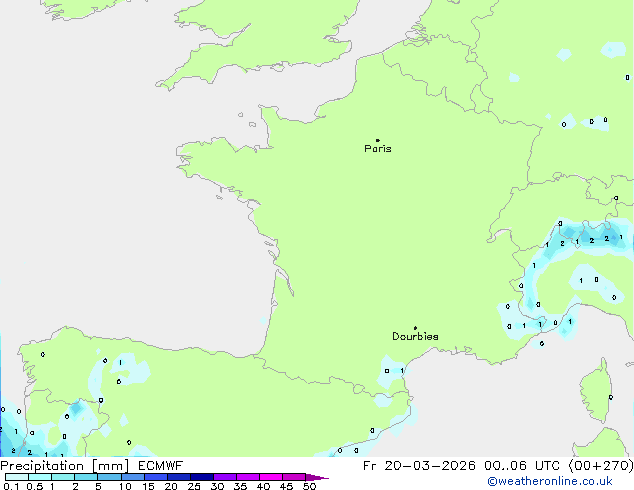Screen dimensions: 634x490
Task: Click the Paris city label
Action: click(378, 149)
